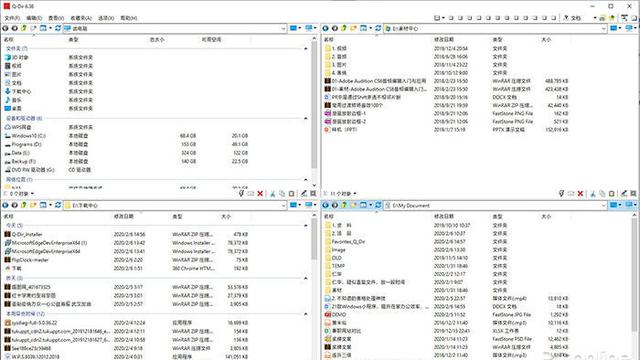Sort E:\课程中心 pane by 名称 column
Image resolution: width=640 pixels, height=360 pixels.
(x=329, y=40)
